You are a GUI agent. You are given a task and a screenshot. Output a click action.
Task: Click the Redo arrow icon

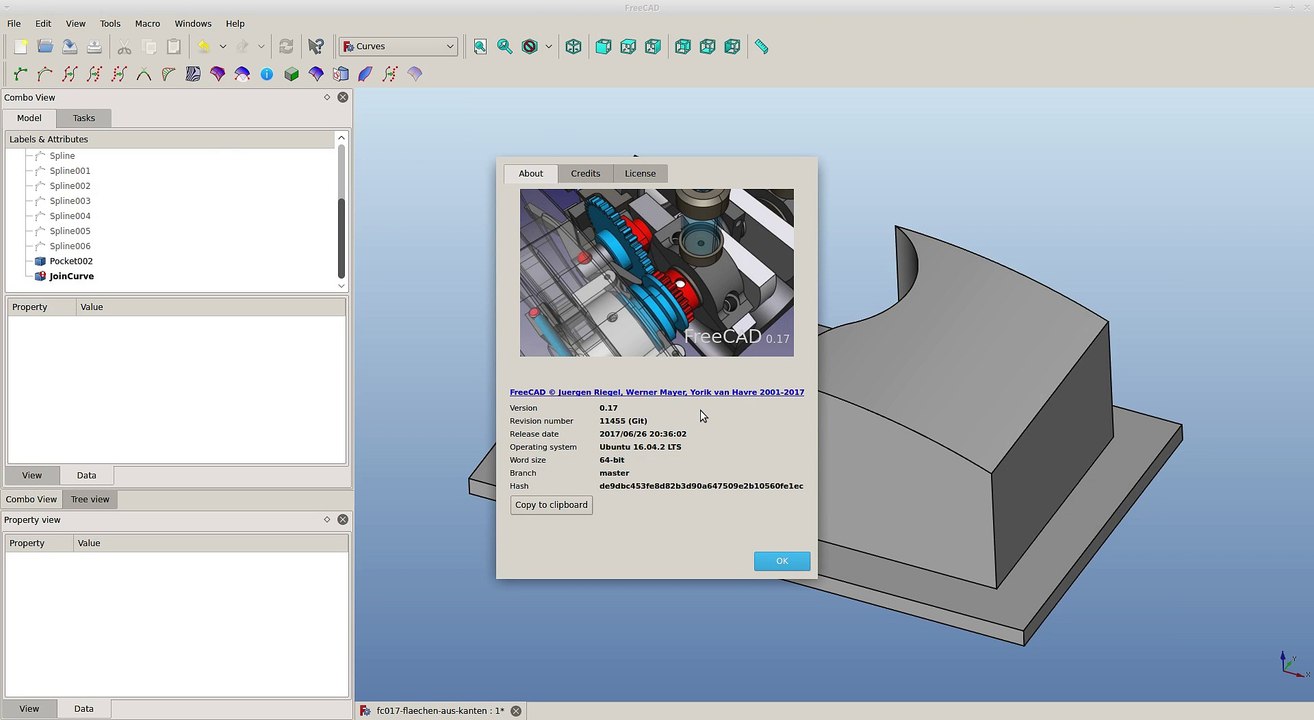[242, 46]
